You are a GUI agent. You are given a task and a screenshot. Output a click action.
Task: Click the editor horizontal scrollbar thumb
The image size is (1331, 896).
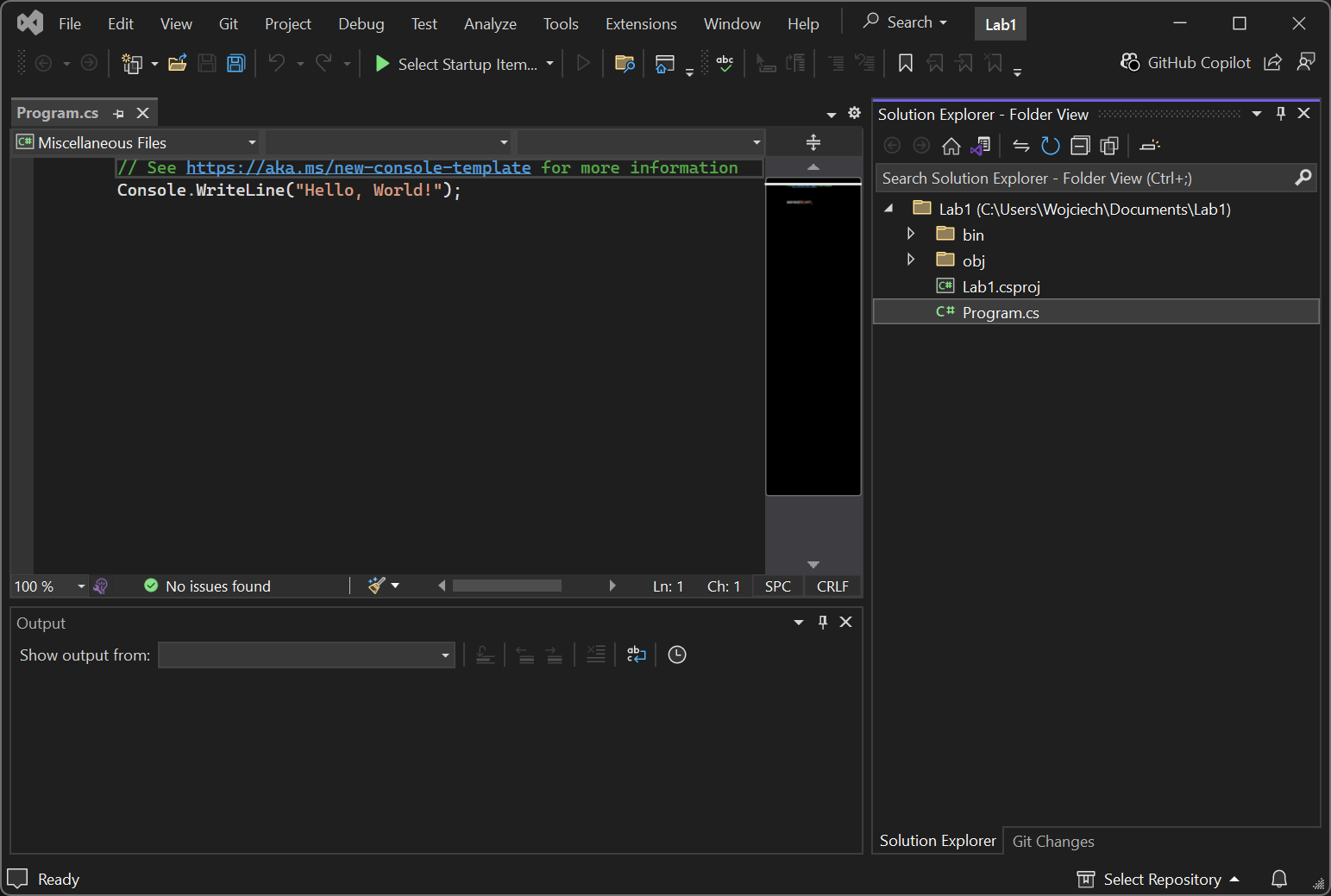coord(506,586)
